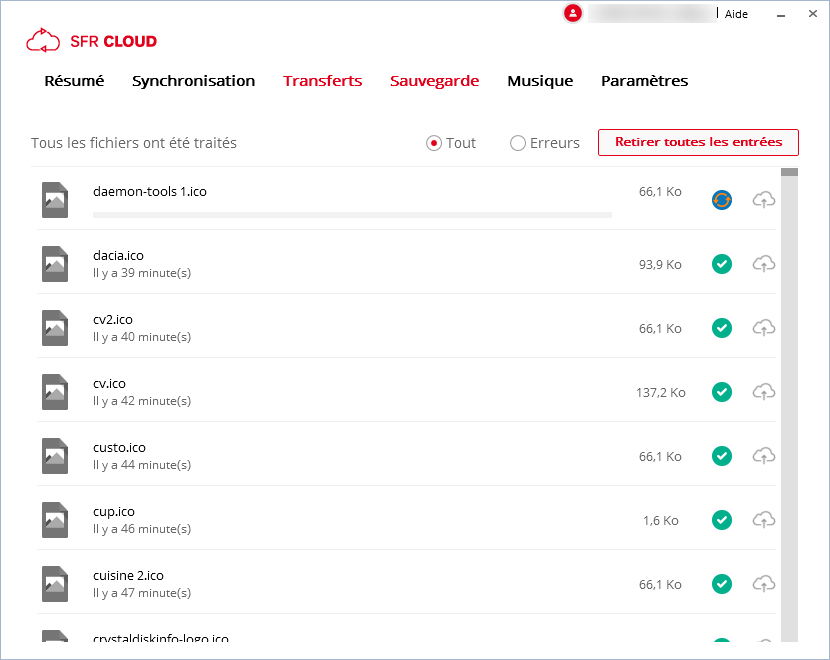This screenshot has height=660, width=830.
Task: Click the green checkmark for cup.ico
Action: click(722, 520)
